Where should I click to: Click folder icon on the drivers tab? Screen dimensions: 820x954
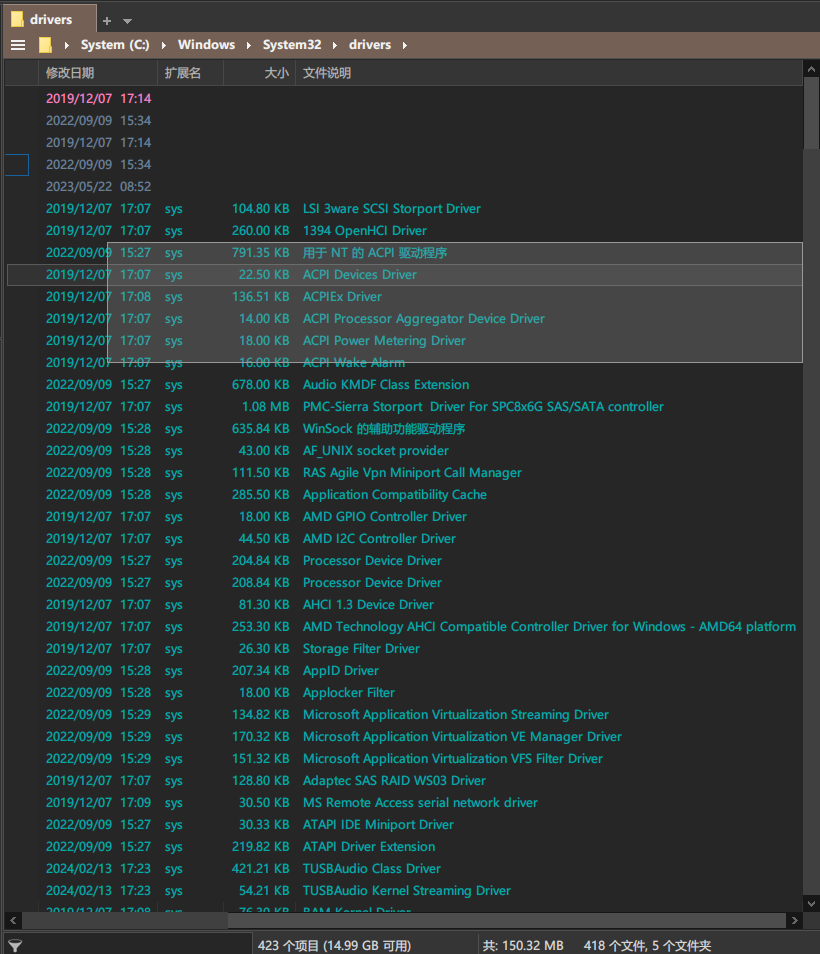tap(17, 19)
